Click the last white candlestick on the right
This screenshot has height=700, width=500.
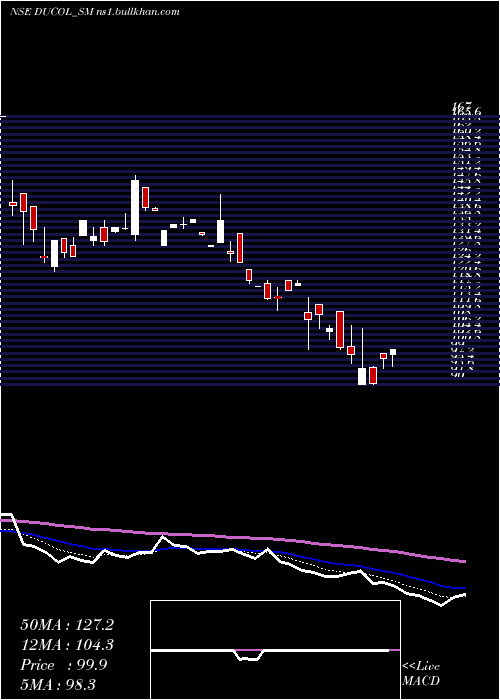(393, 352)
